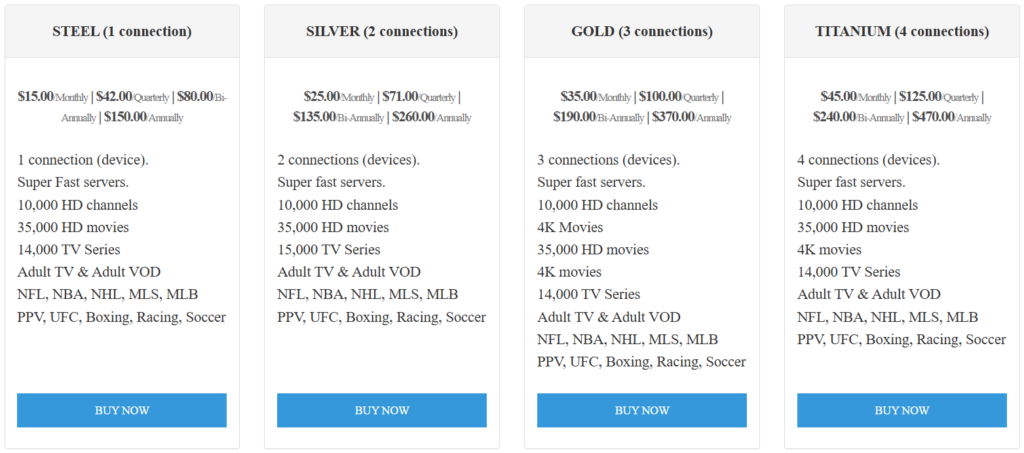Click BUY NOW for the SILVER plan
Image resolution: width=1024 pixels, height=453 pixels.
pos(381,410)
